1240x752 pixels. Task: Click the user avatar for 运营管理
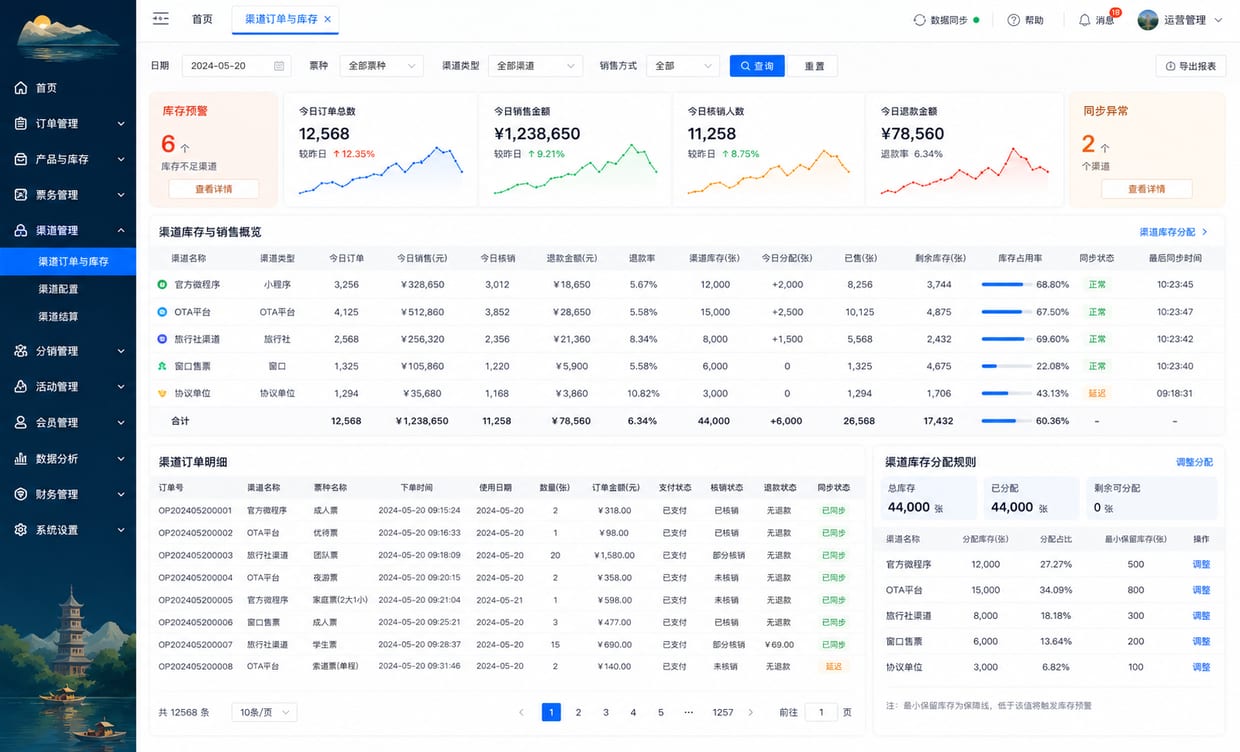(x=1148, y=20)
